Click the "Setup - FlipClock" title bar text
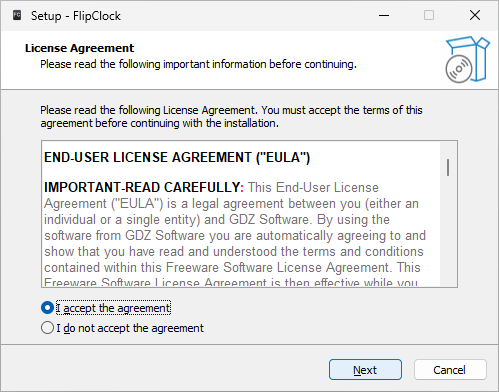The image size is (499, 392). coord(76,16)
